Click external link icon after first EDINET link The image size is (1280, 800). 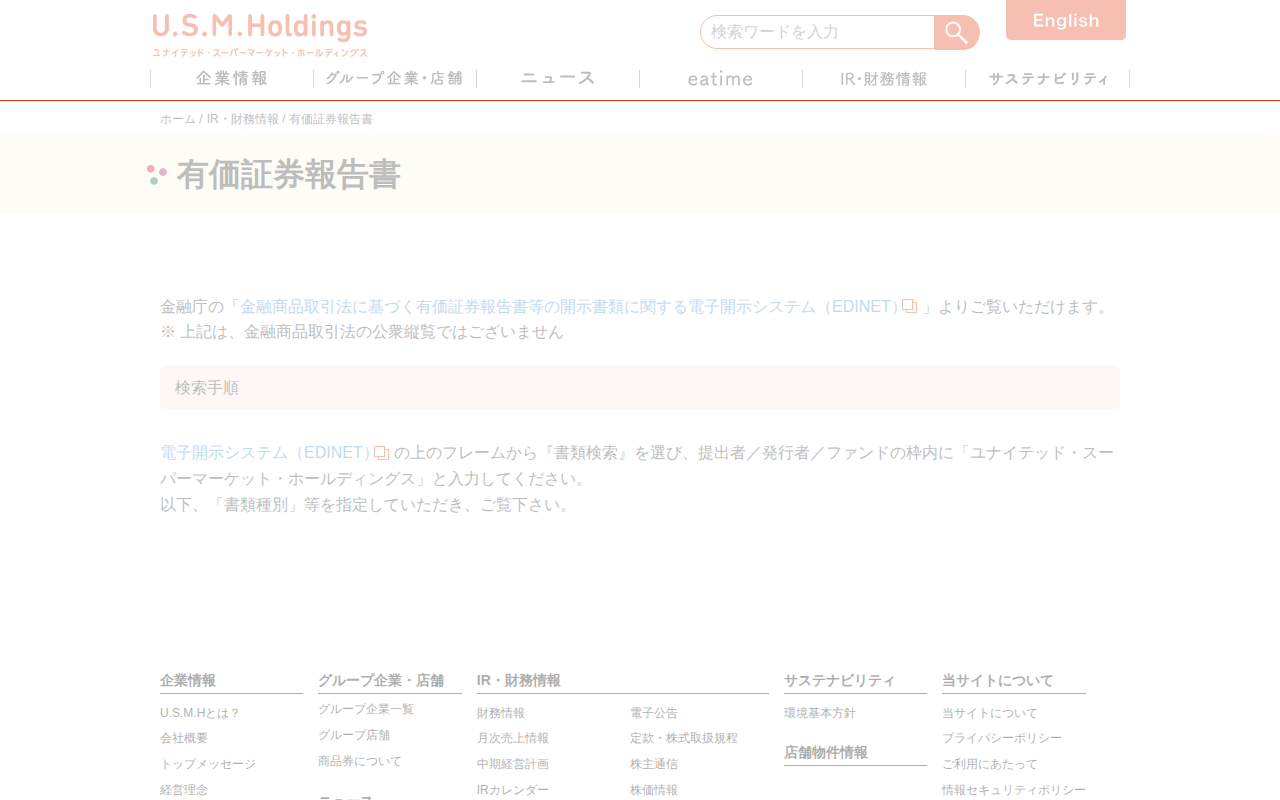pyautogui.click(x=909, y=306)
